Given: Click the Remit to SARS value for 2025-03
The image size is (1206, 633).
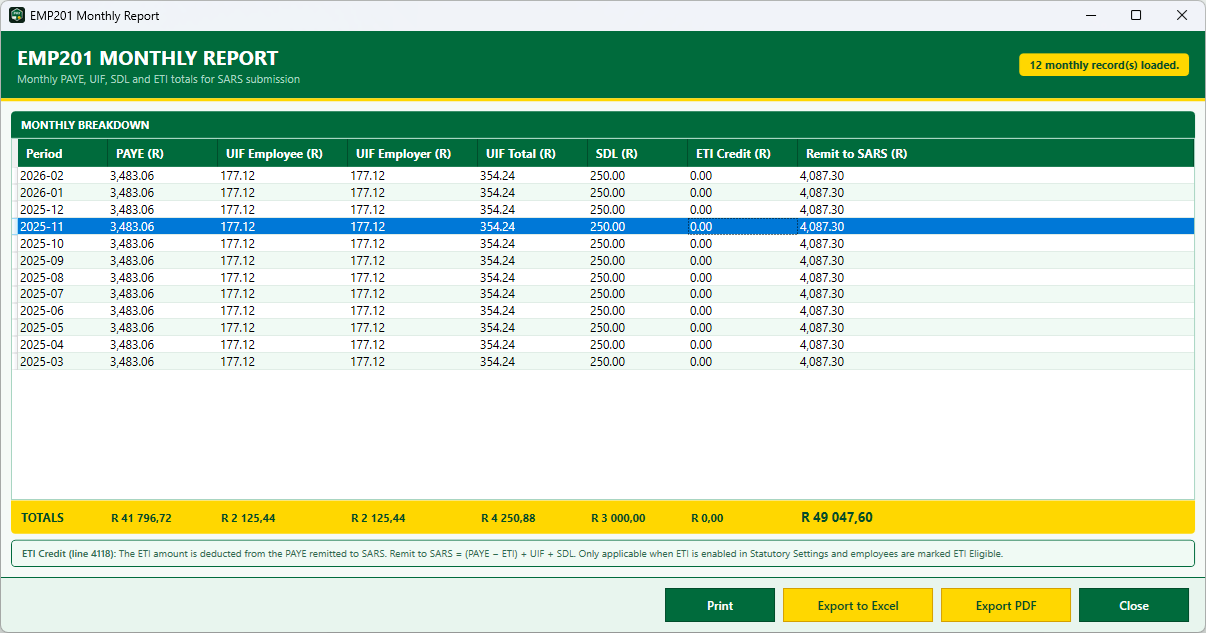Looking at the screenshot, I should (x=822, y=361).
